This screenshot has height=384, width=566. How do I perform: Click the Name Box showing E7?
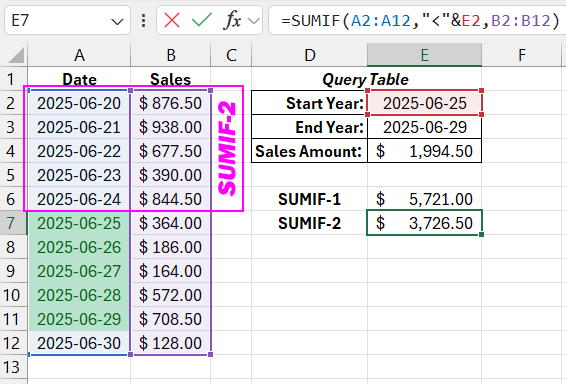point(67,20)
